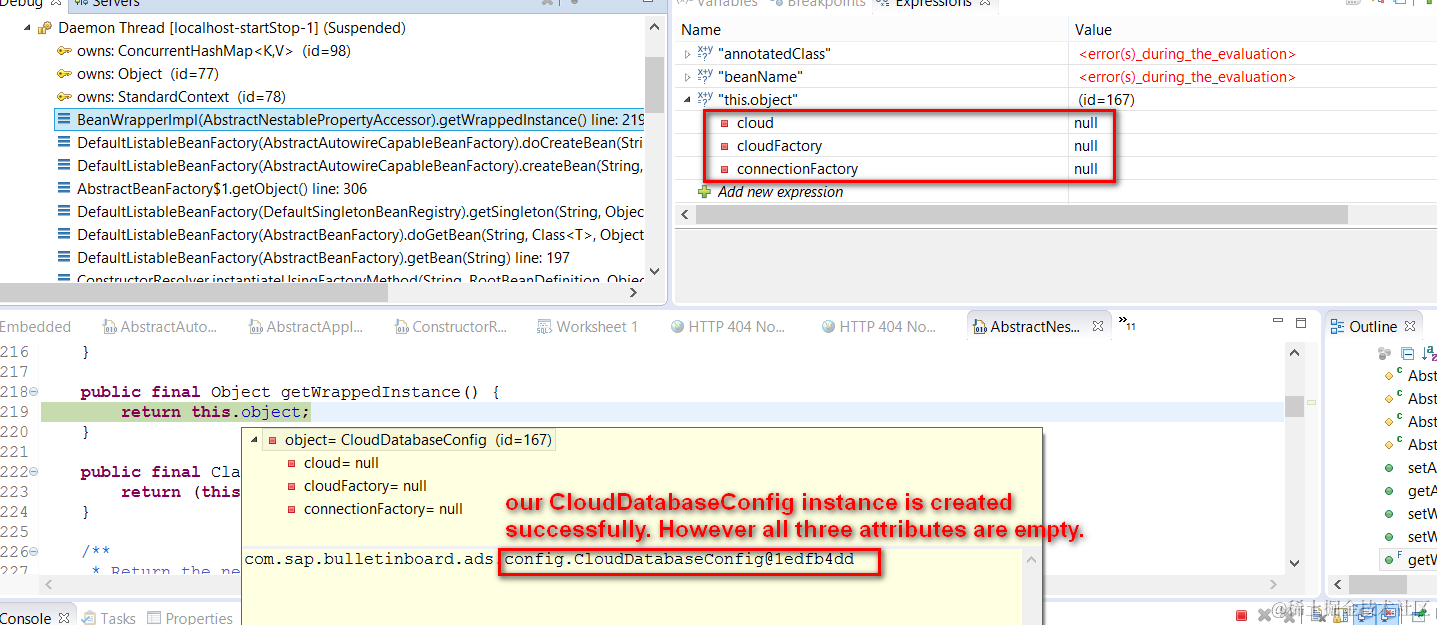
Task: Click Add new expression
Action: [x=780, y=192]
